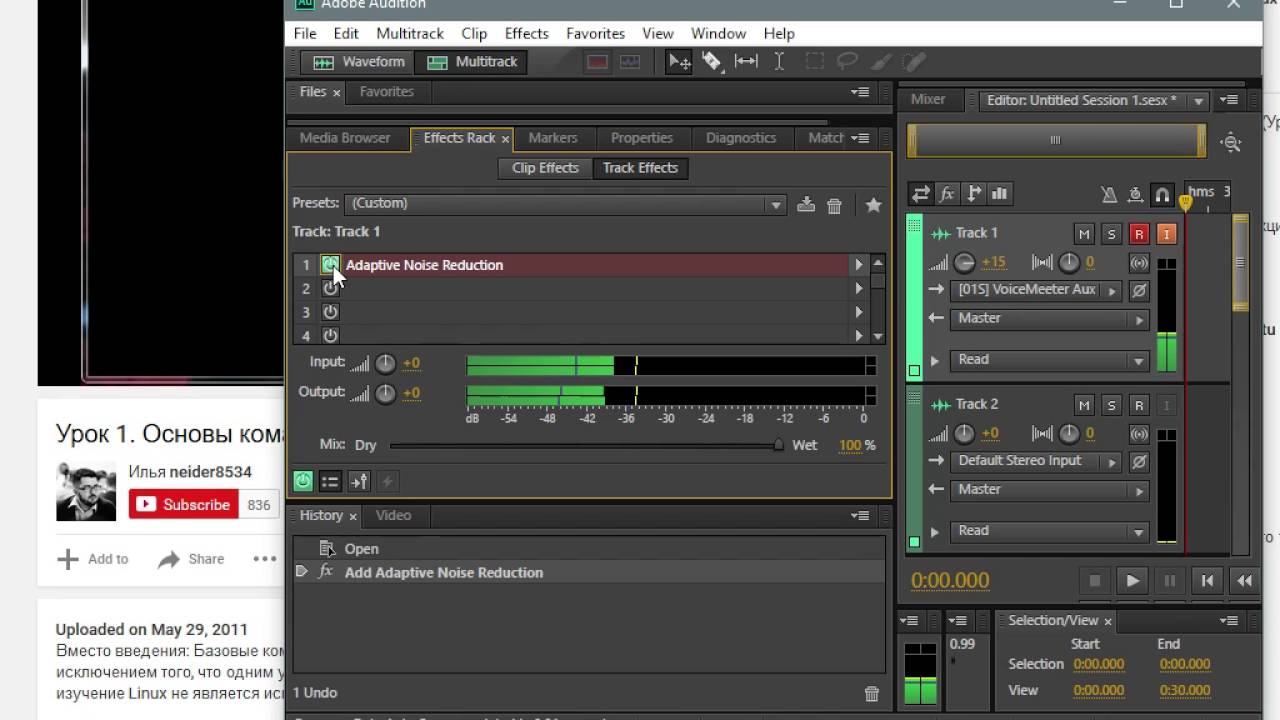Toggle the metronome icon
1280x720 pixels.
[x=1108, y=195]
